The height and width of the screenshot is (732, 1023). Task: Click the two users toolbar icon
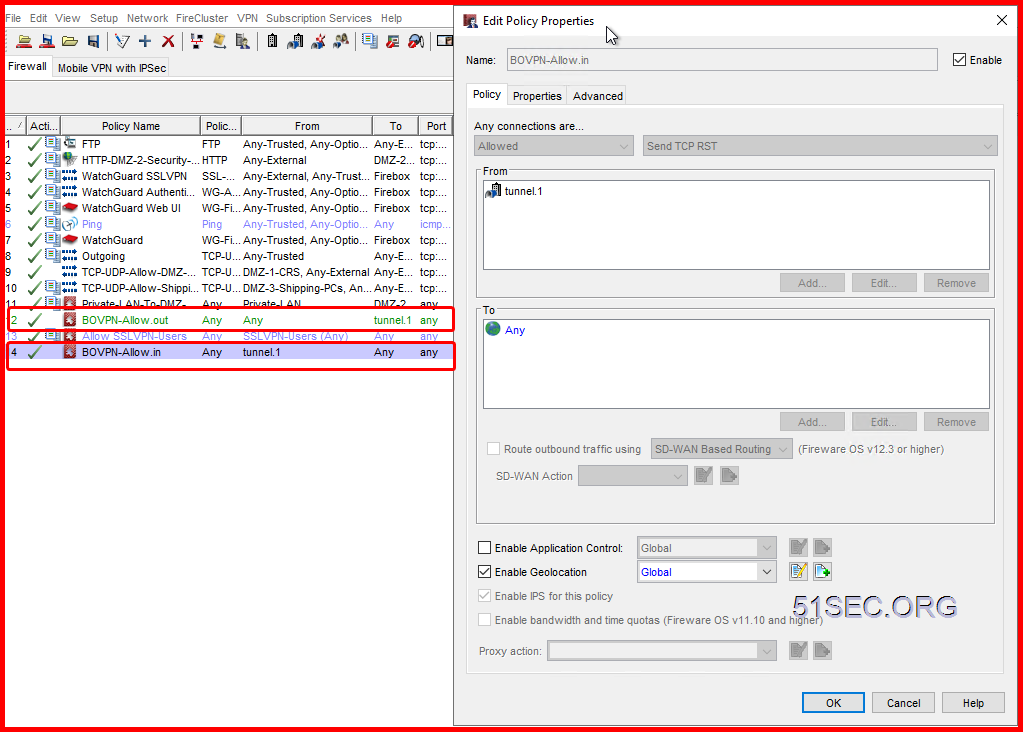coord(341,41)
